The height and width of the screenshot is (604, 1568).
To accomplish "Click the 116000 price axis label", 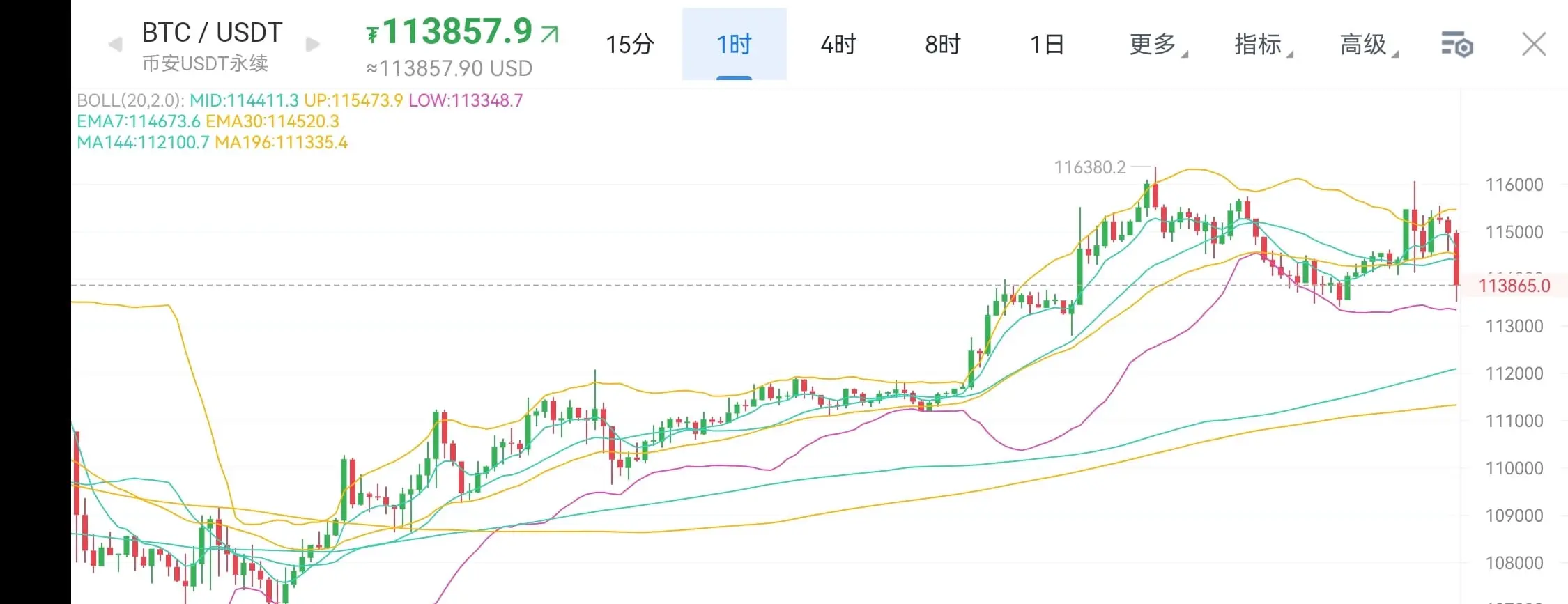I will [x=1514, y=185].
